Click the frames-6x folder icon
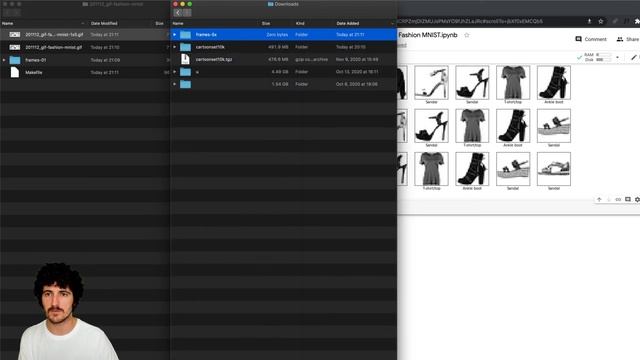Screen dimensions: 640x360 coord(185,35)
